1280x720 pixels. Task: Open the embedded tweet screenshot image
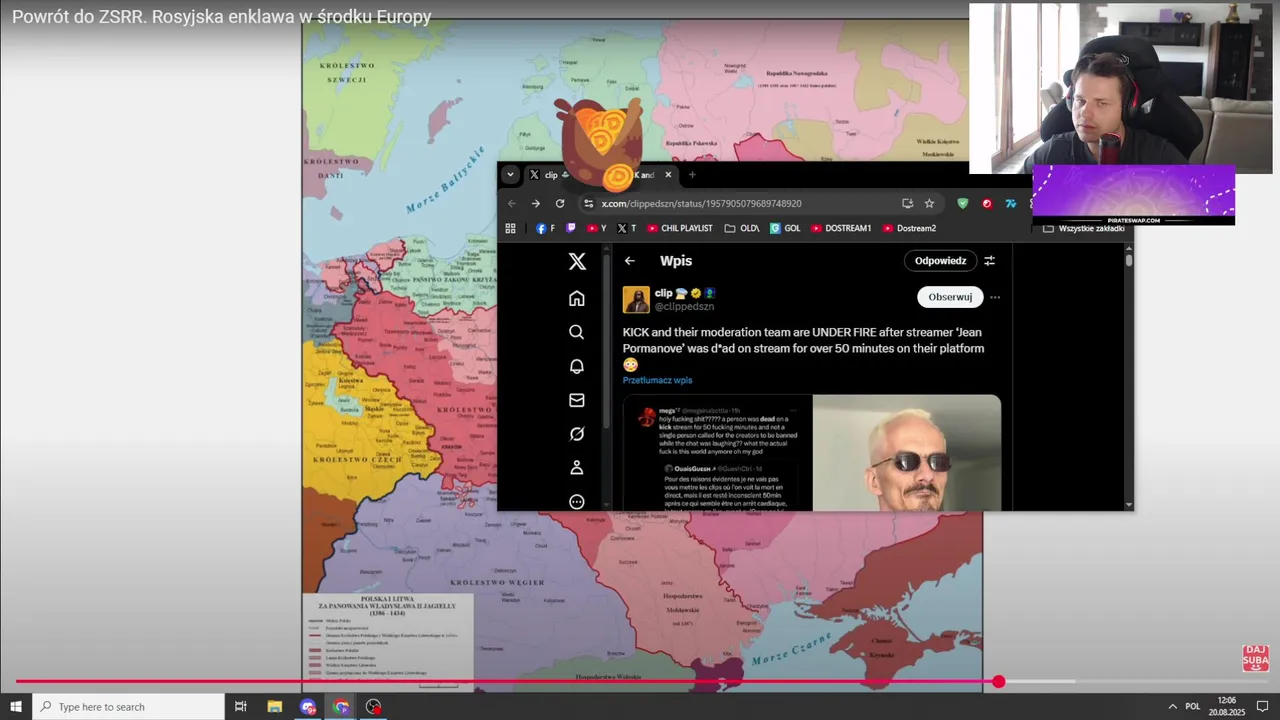pos(717,453)
